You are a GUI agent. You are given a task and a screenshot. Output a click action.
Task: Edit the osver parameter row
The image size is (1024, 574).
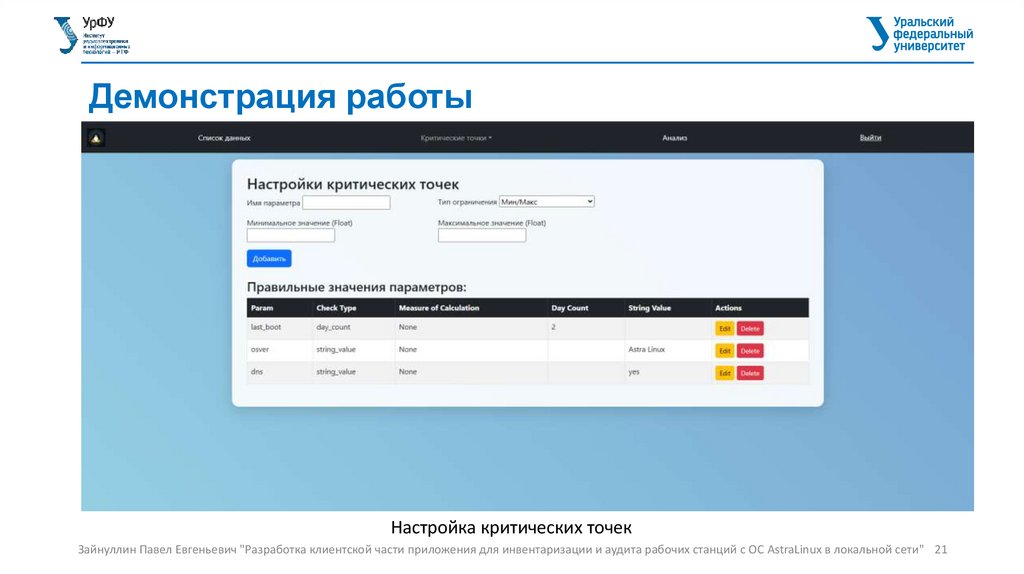click(x=724, y=351)
